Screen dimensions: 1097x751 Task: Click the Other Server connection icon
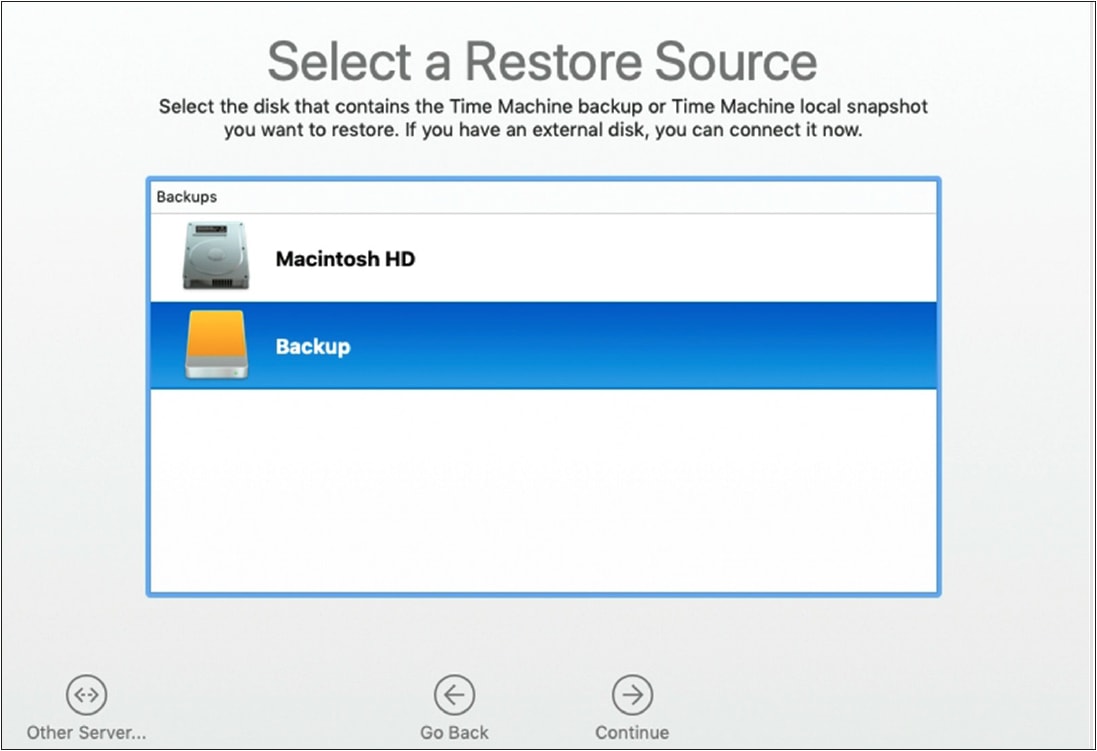pos(85,693)
